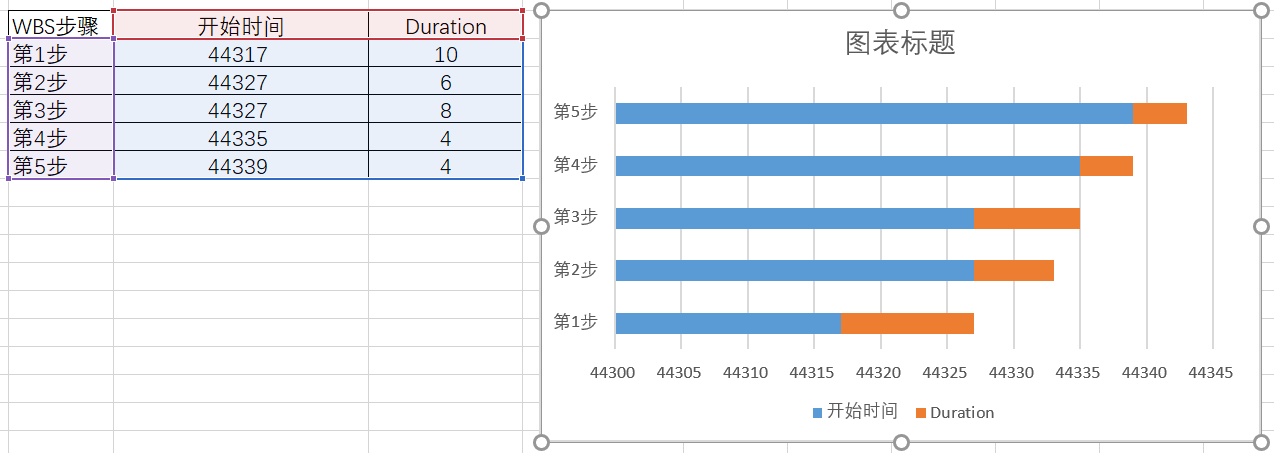
Task: Select the blue bar of 第4步
Action: pos(848,166)
